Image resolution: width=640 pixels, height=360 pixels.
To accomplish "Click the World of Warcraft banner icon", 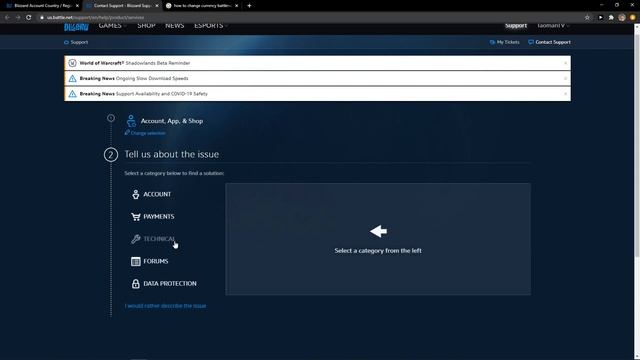I will [72, 63].
